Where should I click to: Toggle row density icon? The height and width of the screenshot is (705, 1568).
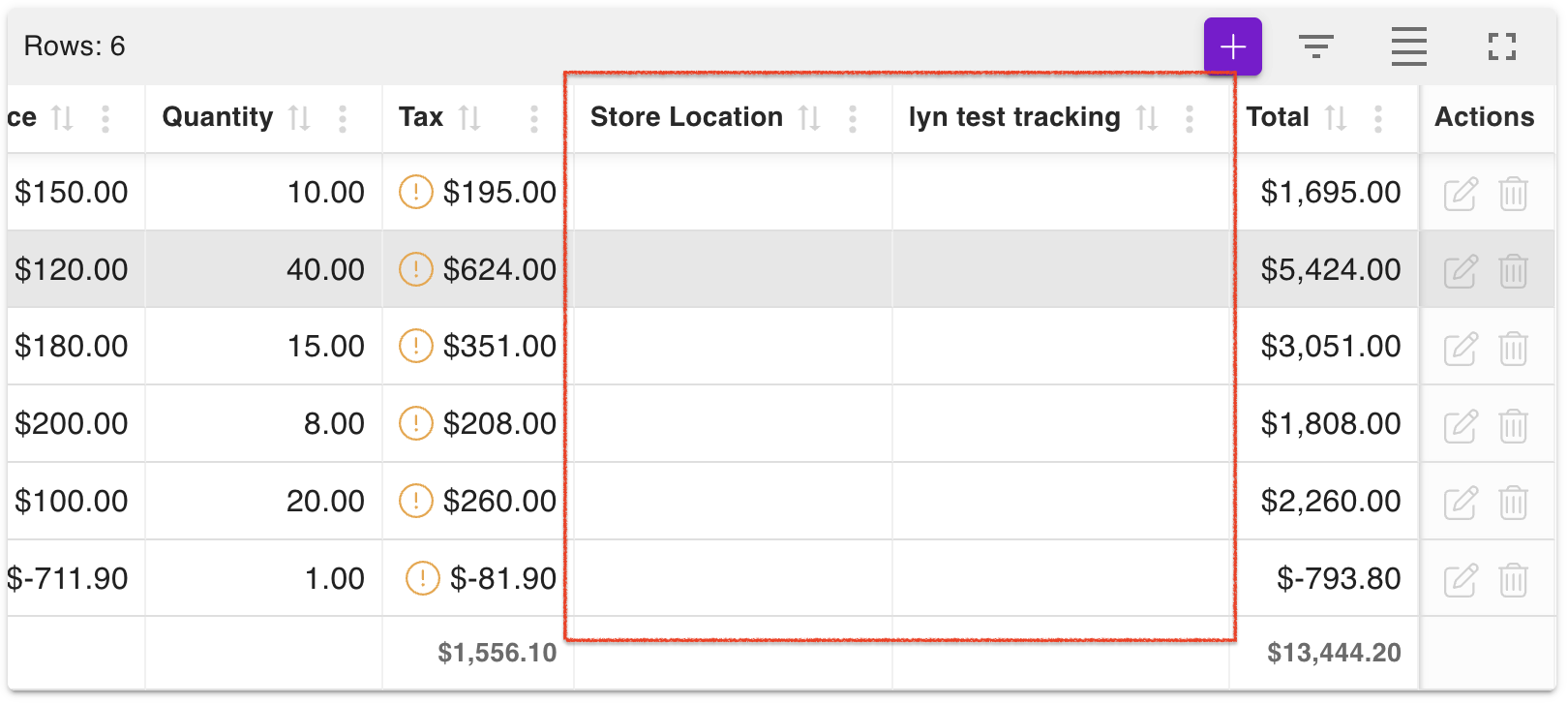click(1409, 46)
